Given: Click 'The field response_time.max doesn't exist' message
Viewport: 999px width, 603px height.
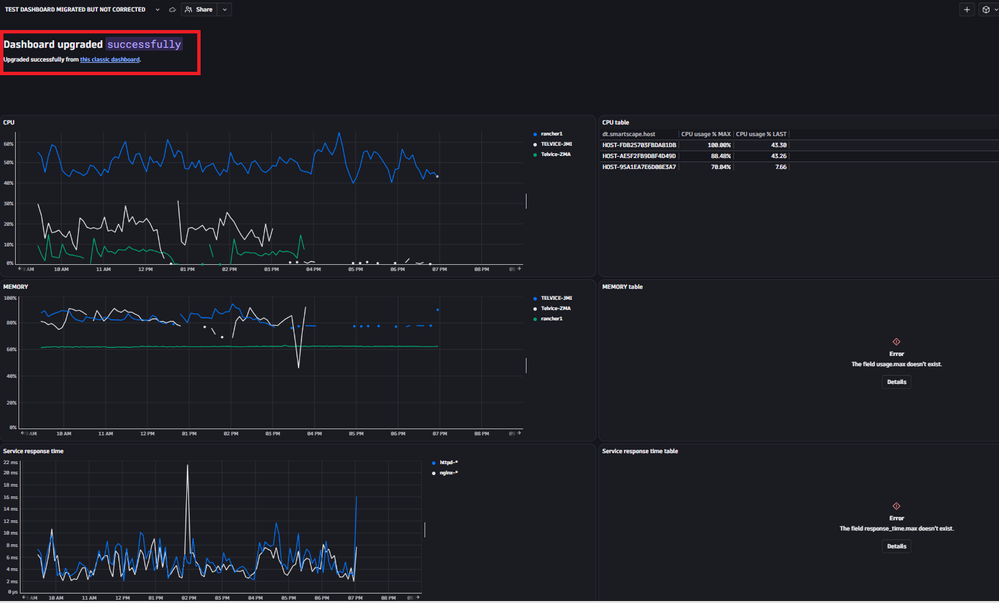Looking at the screenshot, I should (x=896, y=529).
